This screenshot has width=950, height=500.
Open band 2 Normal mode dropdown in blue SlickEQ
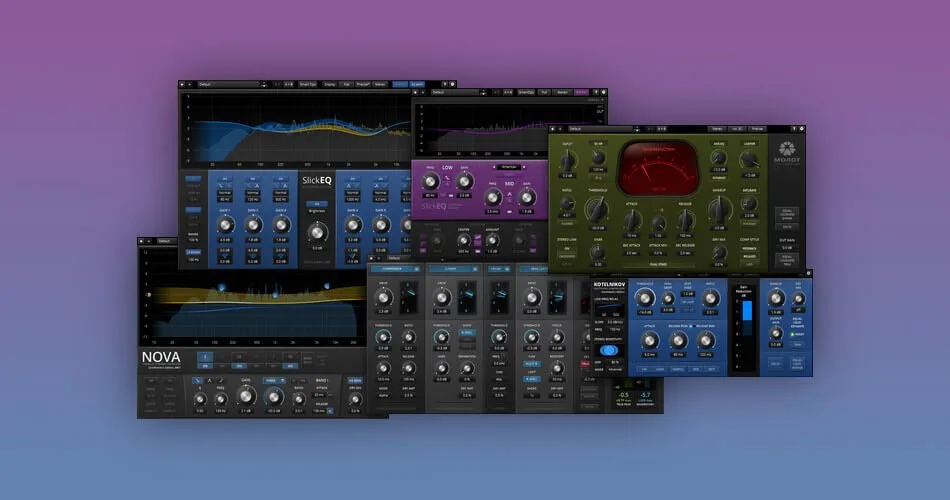pyautogui.click(x=253, y=192)
